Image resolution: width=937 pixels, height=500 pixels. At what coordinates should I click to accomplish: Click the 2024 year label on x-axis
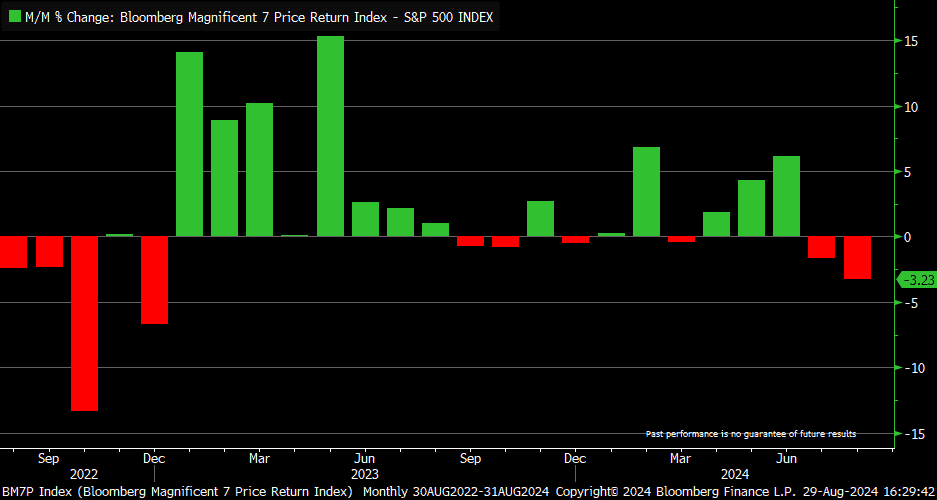pyautogui.click(x=735, y=474)
